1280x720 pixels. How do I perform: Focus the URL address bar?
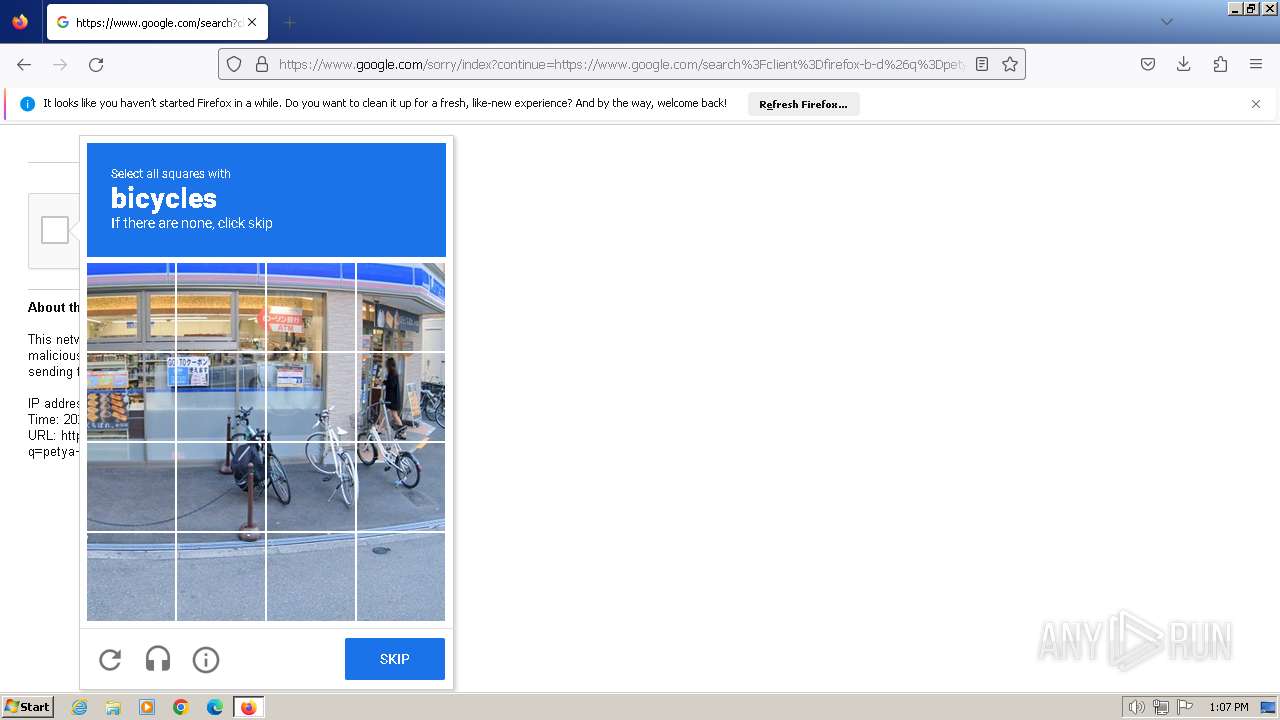621,64
